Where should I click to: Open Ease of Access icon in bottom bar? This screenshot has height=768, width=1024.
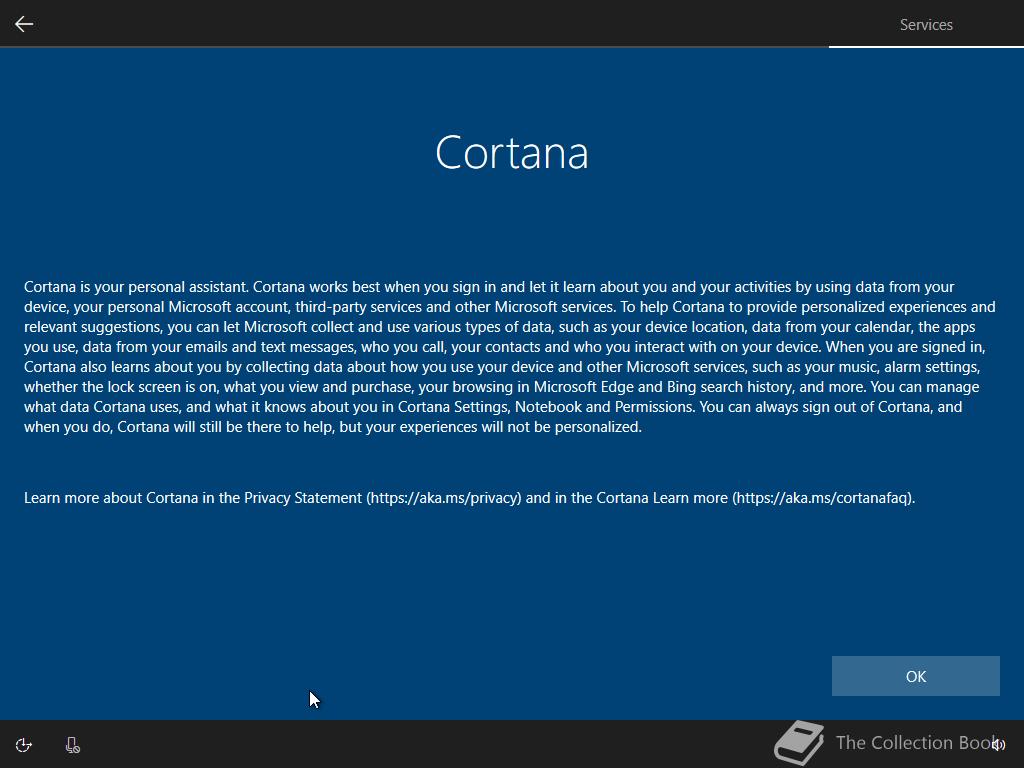point(24,745)
